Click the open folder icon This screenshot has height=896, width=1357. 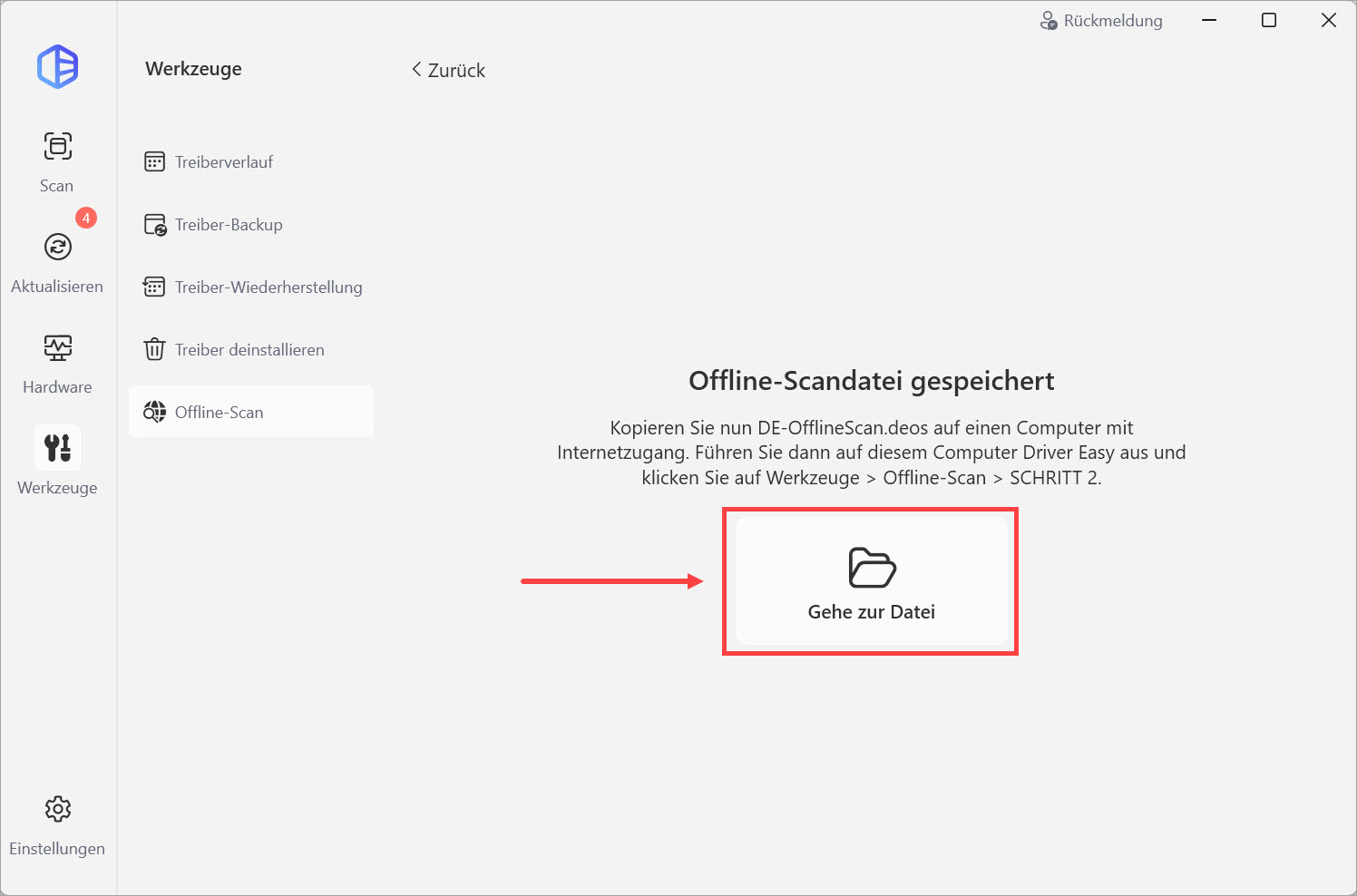pyautogui.click(x=872, y=568)
